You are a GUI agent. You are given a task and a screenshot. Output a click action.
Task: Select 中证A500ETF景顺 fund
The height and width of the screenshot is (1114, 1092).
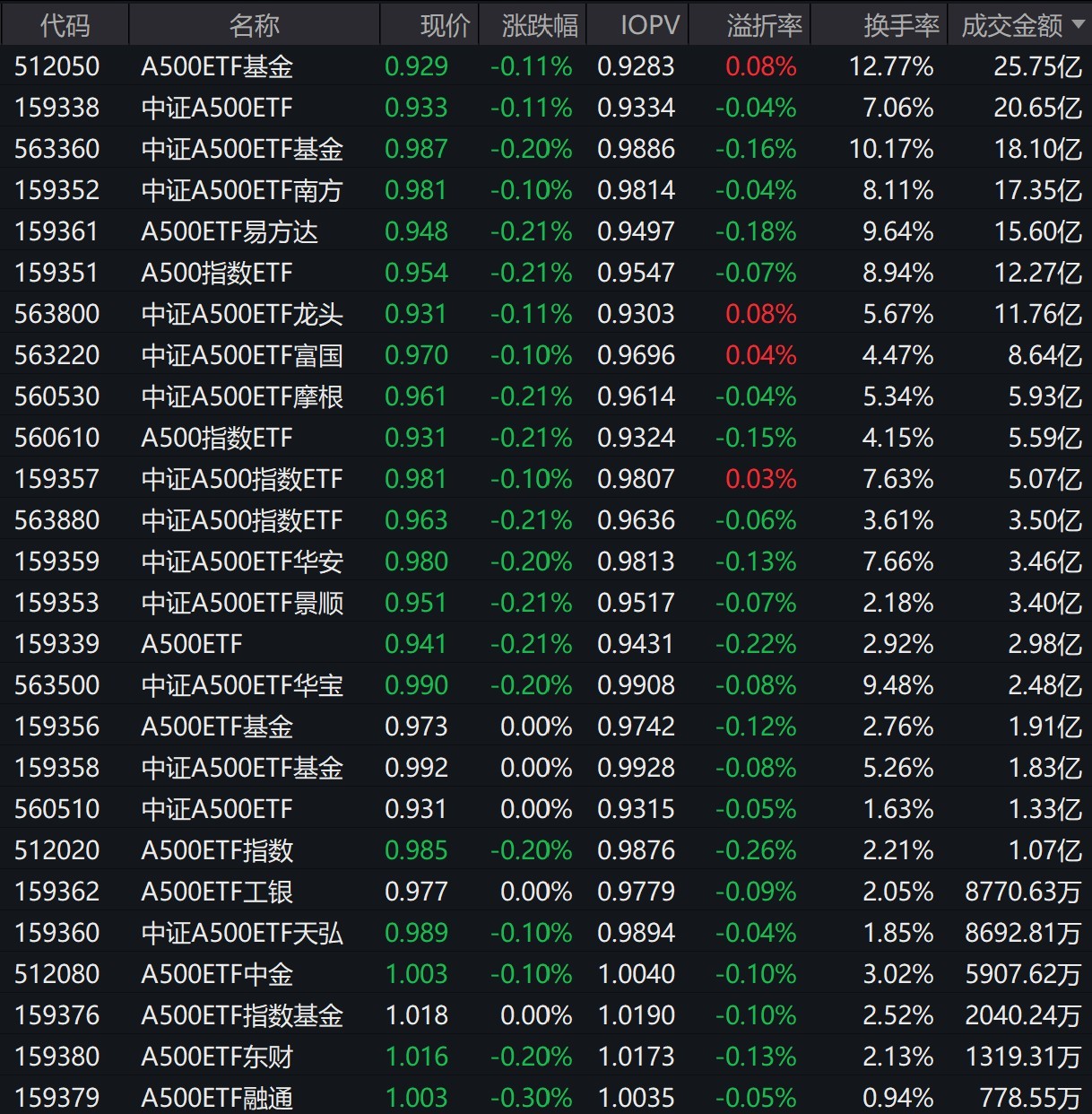pyautogui.click(x=242, y=603)
